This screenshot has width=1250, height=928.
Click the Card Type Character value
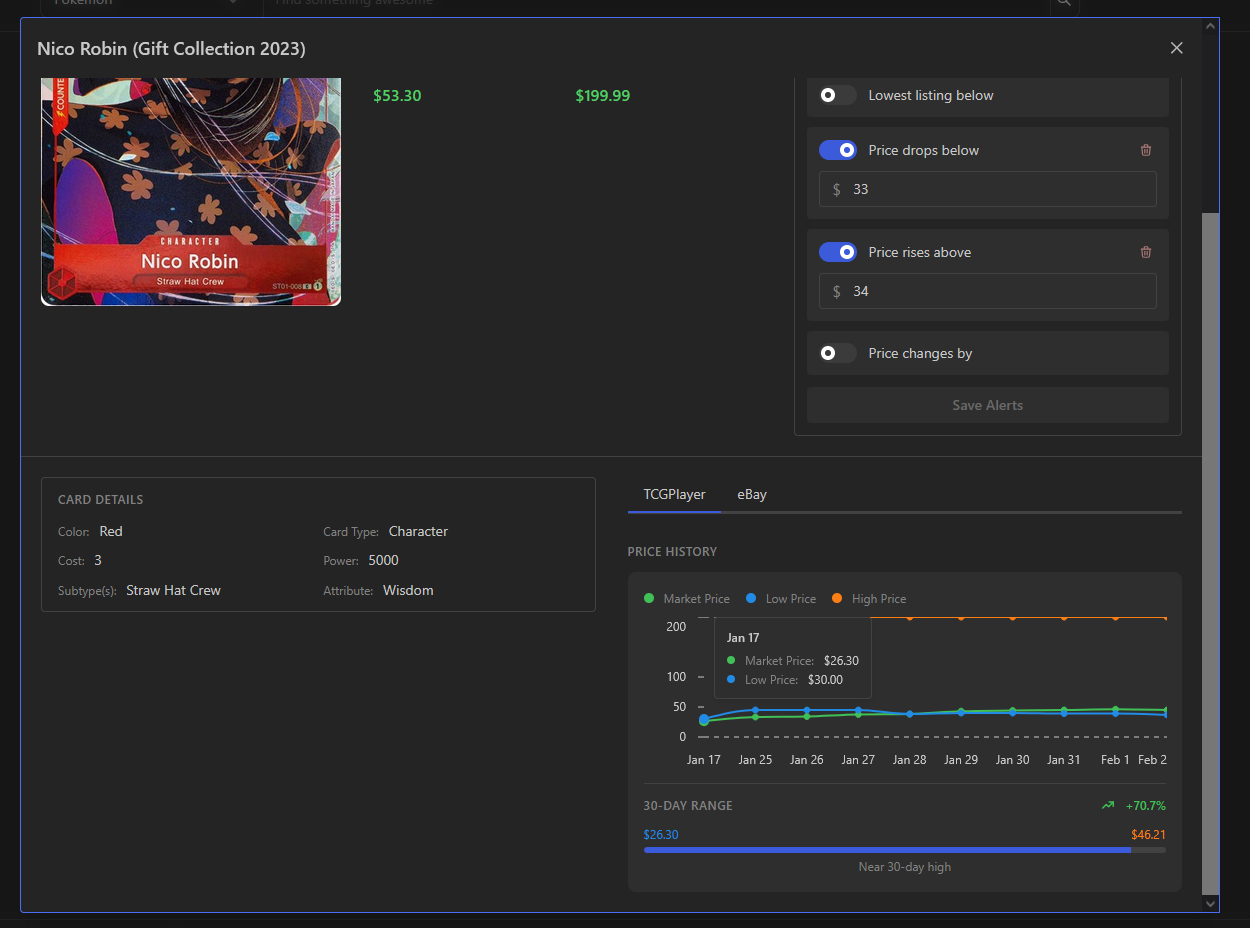[418, 531]
